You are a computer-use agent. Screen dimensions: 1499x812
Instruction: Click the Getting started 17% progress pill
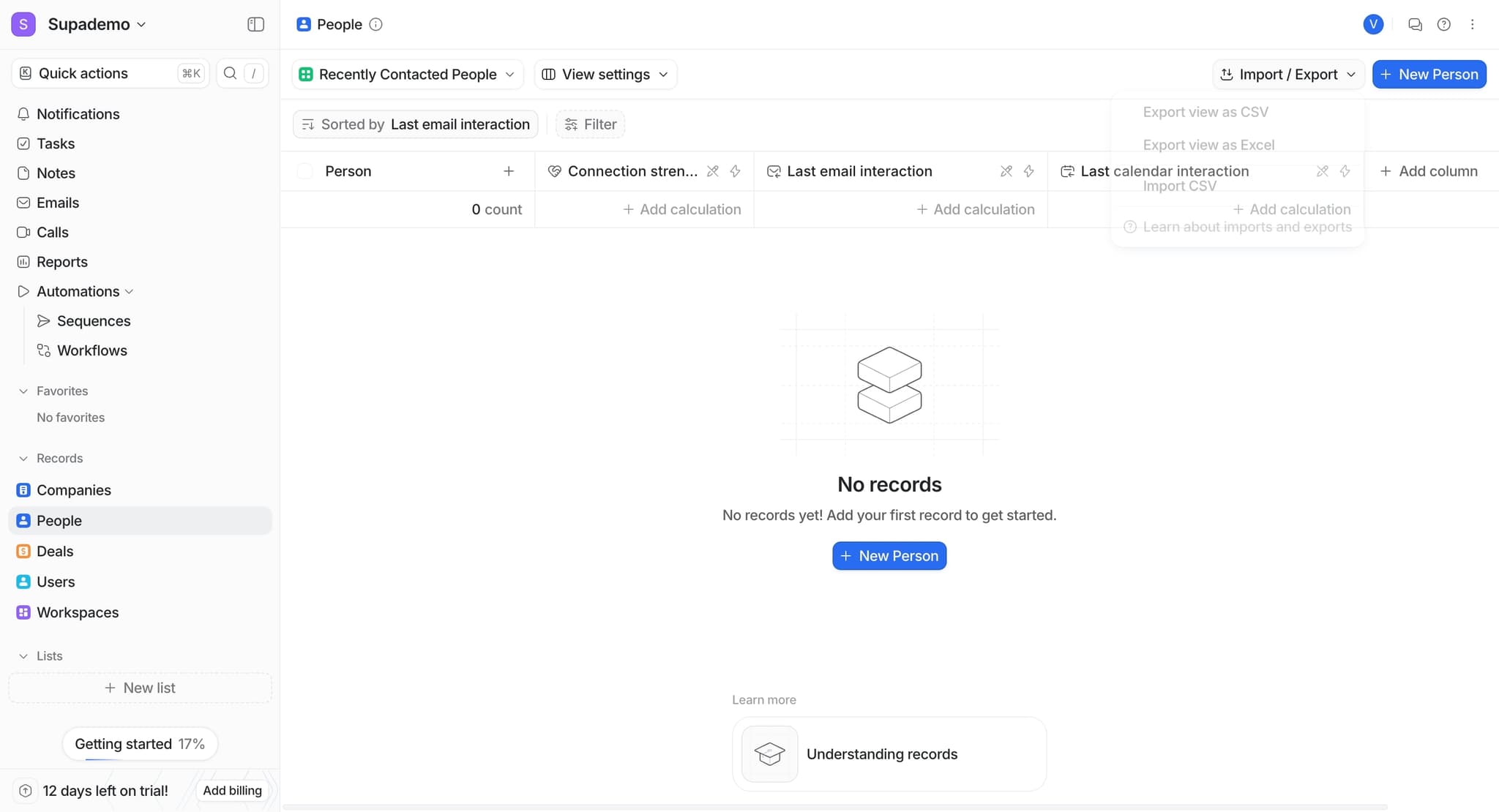pyautogui.click(x=140, y=743)
